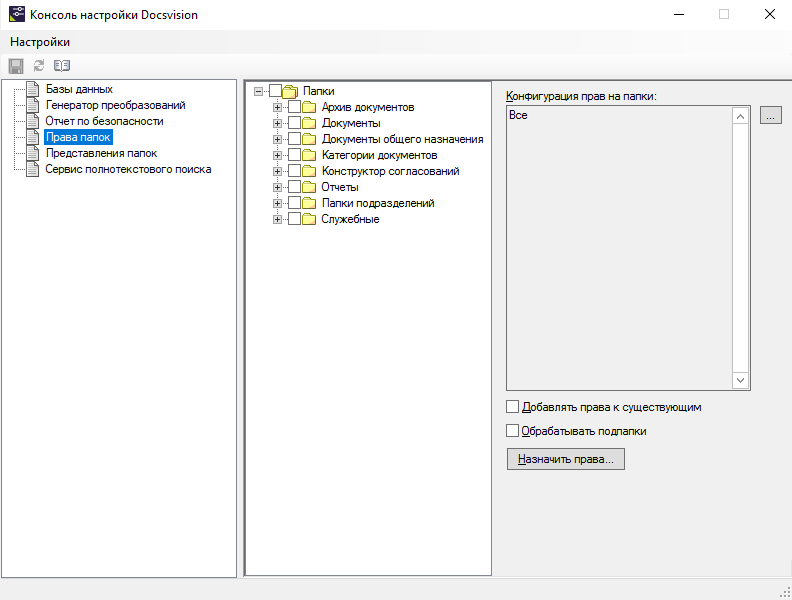Expand the Служебные folder node

(x=277, y=219)
